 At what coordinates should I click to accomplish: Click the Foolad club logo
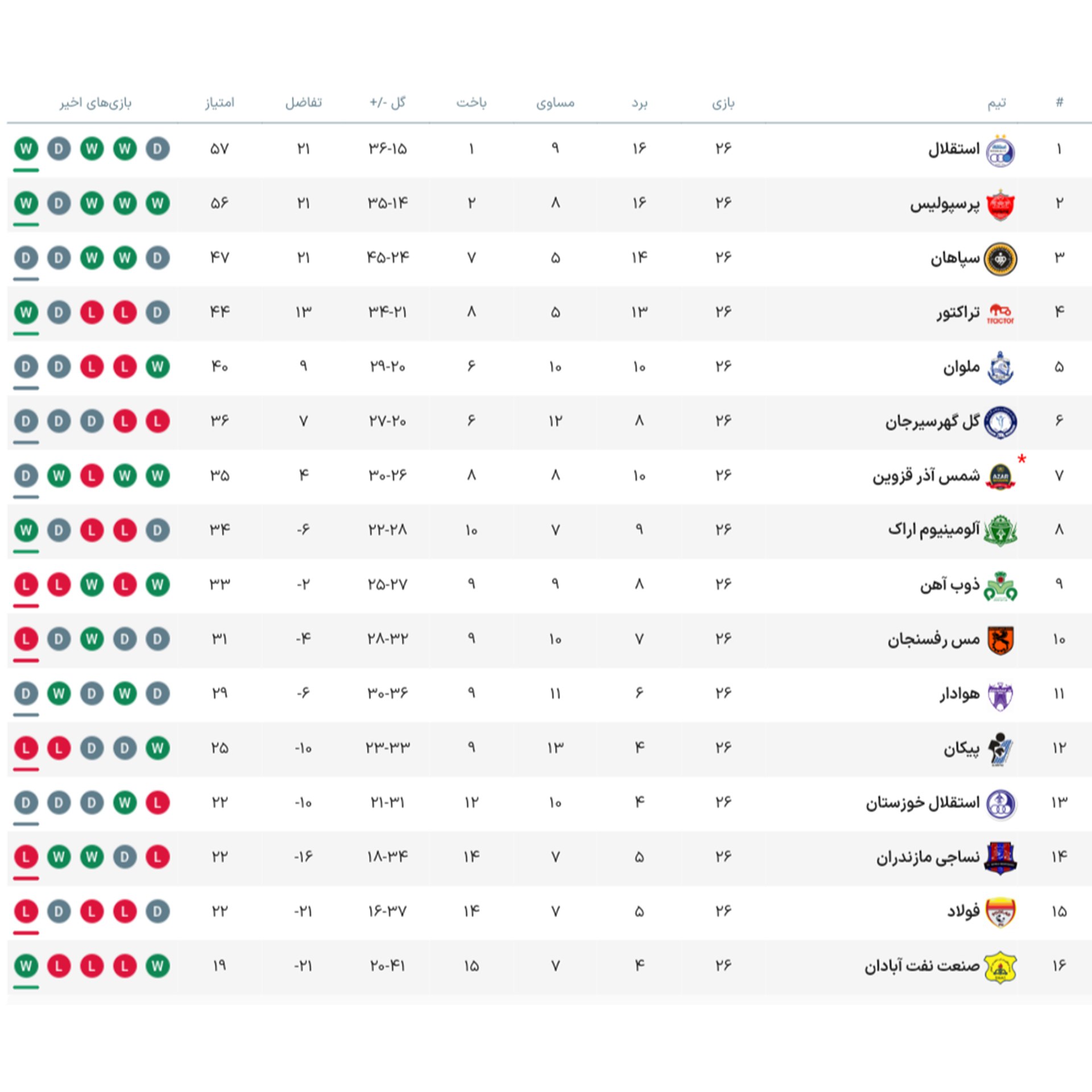coord(1000,913)
